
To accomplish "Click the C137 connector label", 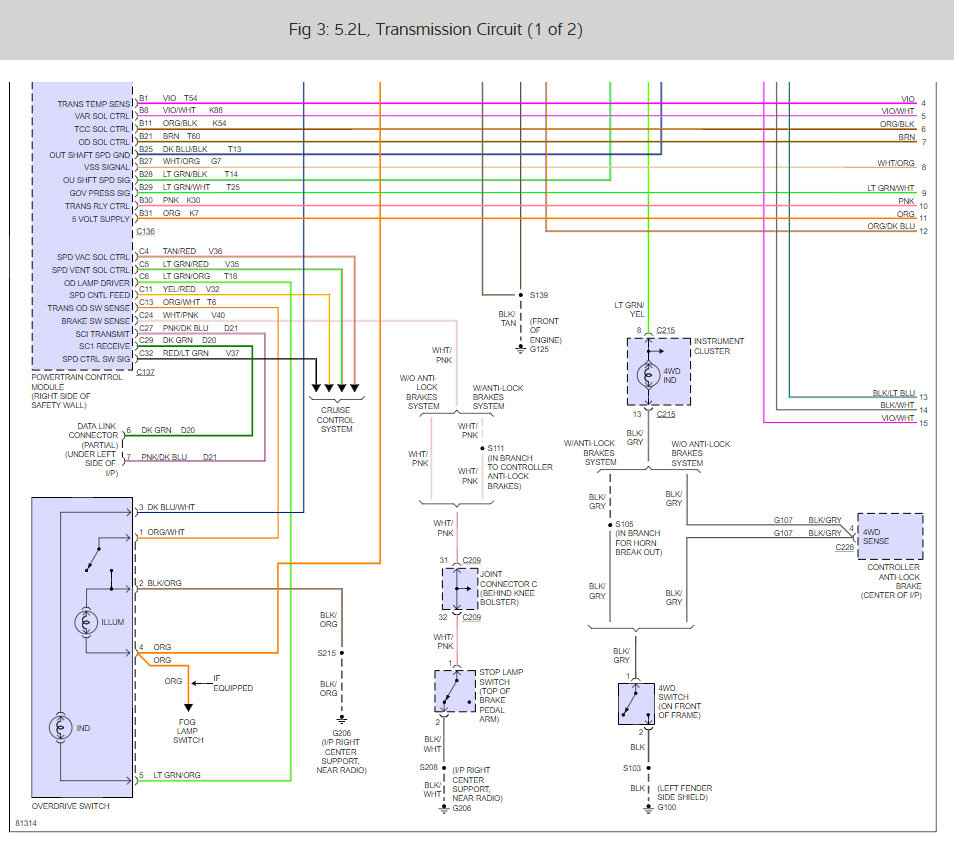I will 145,372.
